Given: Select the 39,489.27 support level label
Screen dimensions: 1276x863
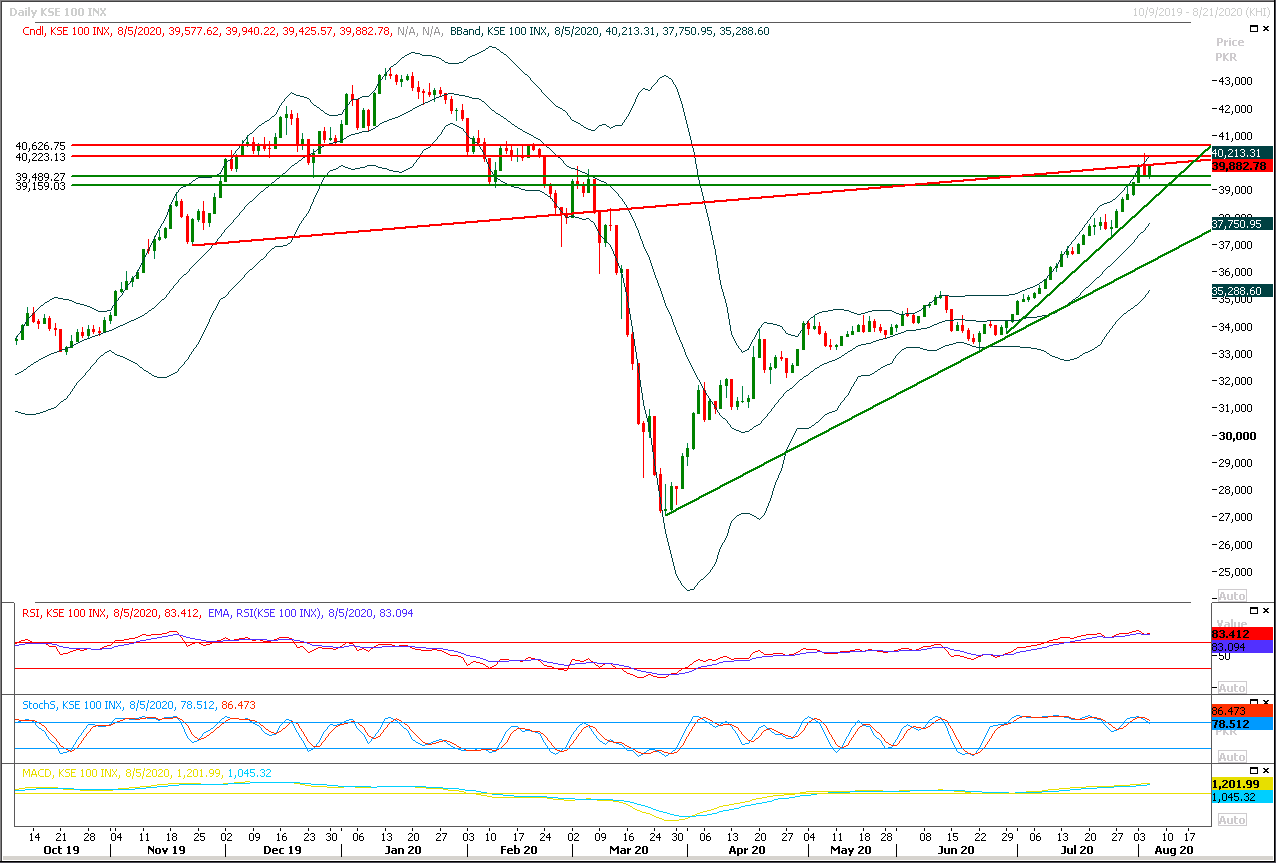Looking at the screenshot, I should point(41,176).
